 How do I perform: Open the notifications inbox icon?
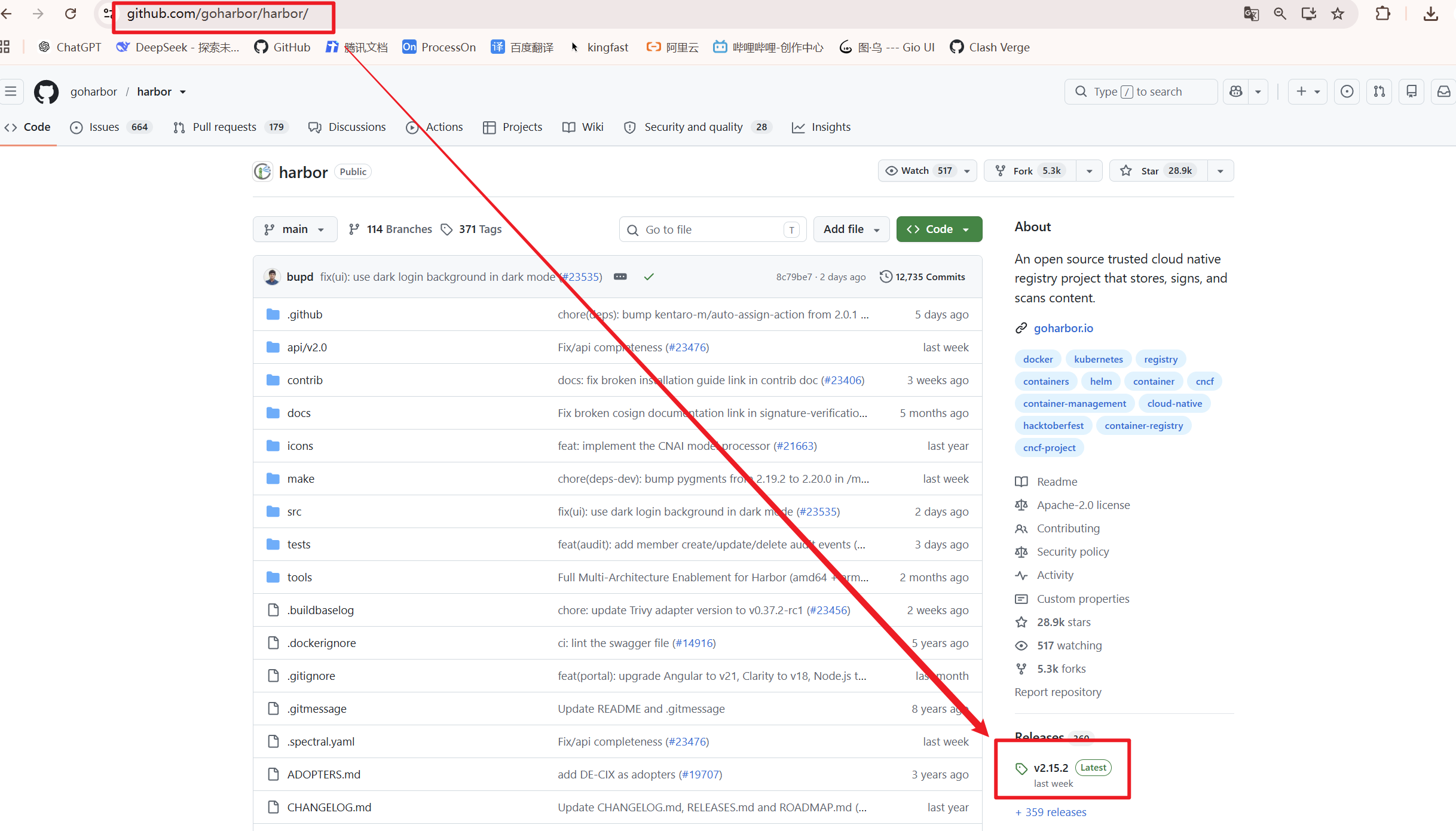[x=1443, y=91]
